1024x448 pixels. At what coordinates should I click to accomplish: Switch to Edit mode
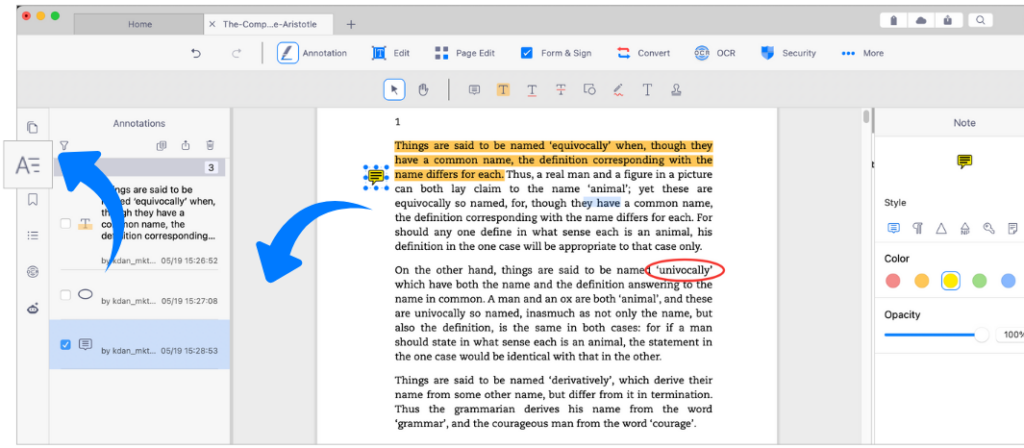[x=391, y=54]
